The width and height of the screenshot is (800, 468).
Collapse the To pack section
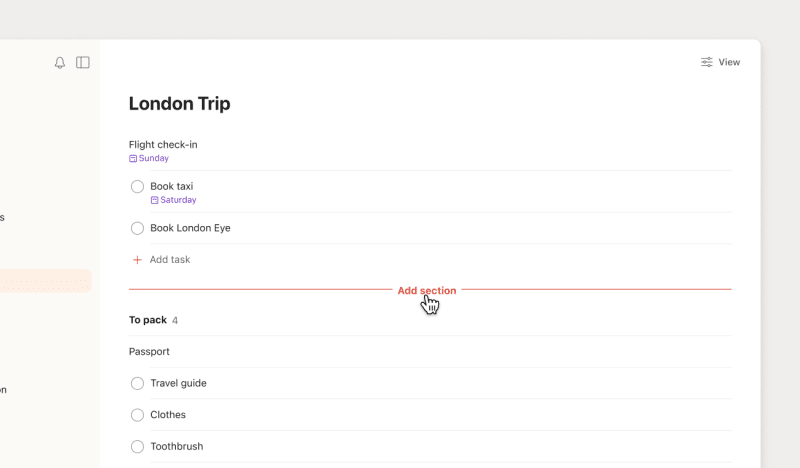pyautogui.click(x=148, y=320)
